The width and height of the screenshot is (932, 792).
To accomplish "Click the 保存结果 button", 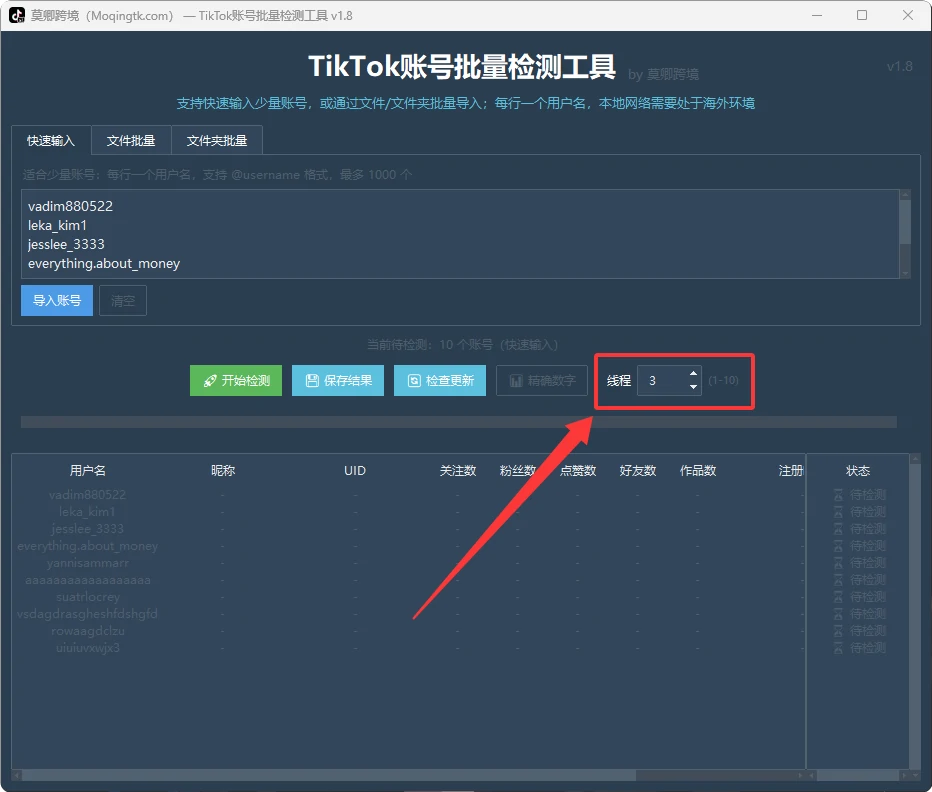I will [338, 381].
